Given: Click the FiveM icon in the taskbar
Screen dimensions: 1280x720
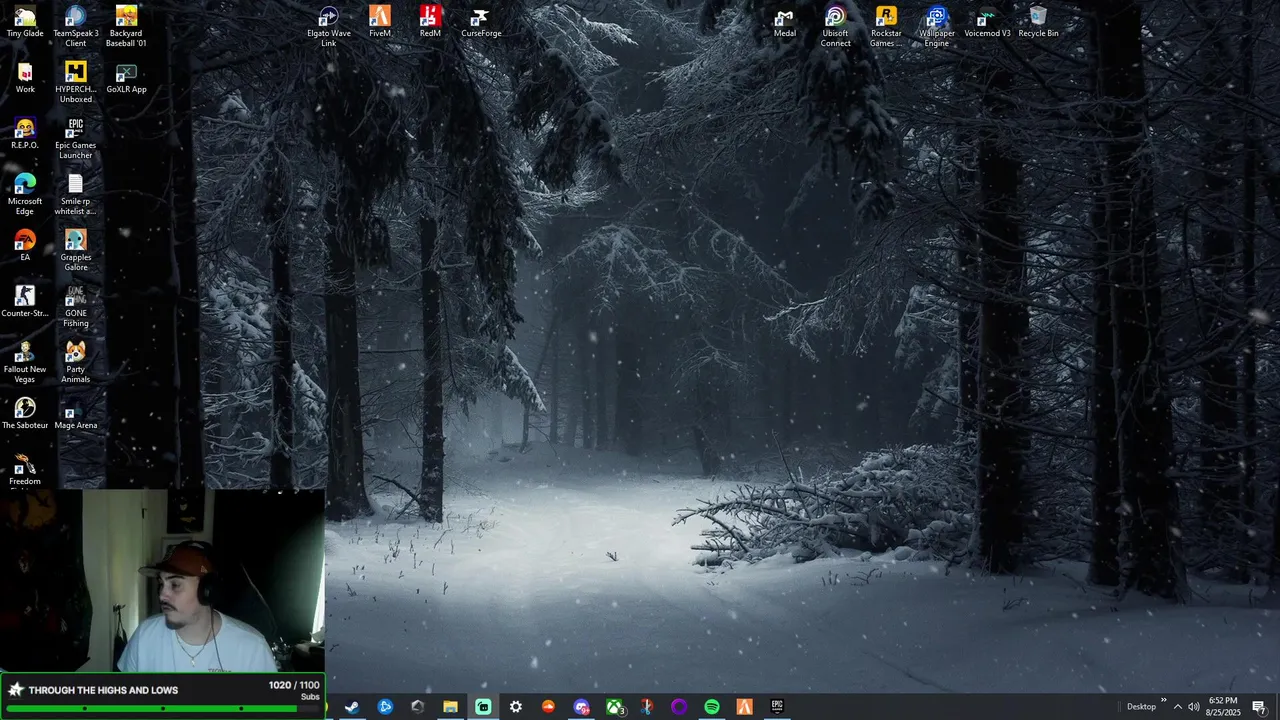Looking at the screenshot, I should tap(744, 707).
